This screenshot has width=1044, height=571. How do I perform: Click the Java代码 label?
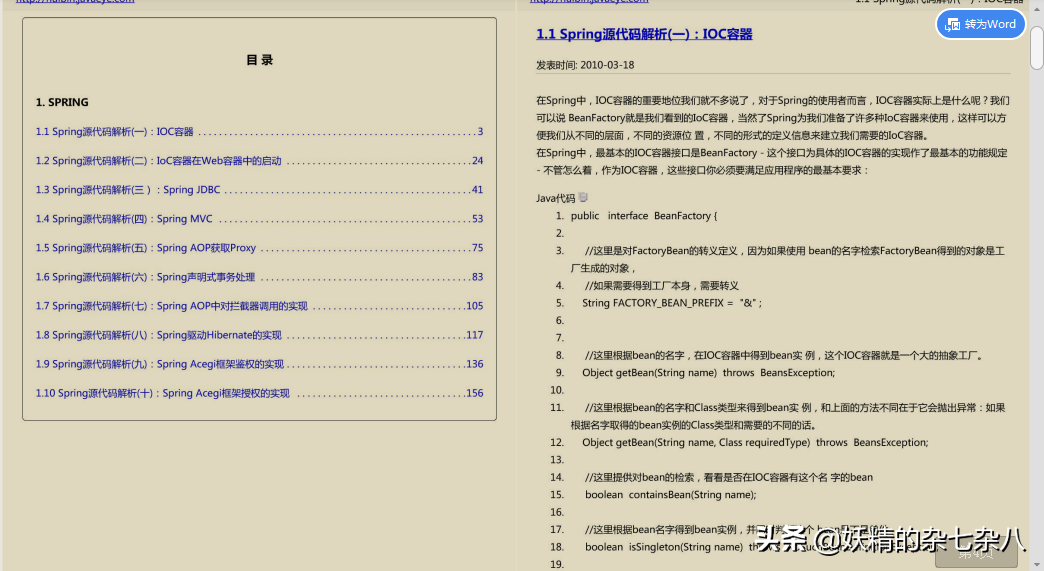click(555, 198)
